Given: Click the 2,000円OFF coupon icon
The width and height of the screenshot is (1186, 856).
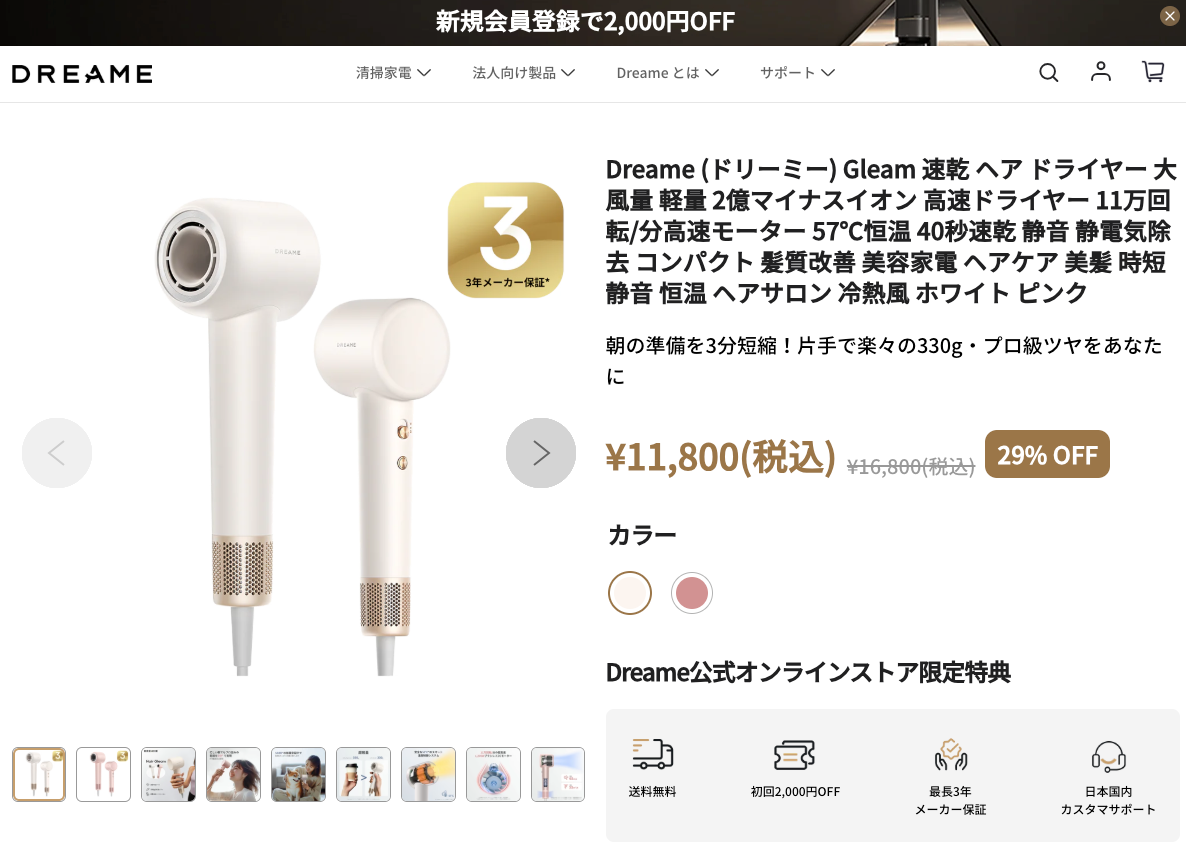Looking at the screenshot, I should tap(794, 755).
